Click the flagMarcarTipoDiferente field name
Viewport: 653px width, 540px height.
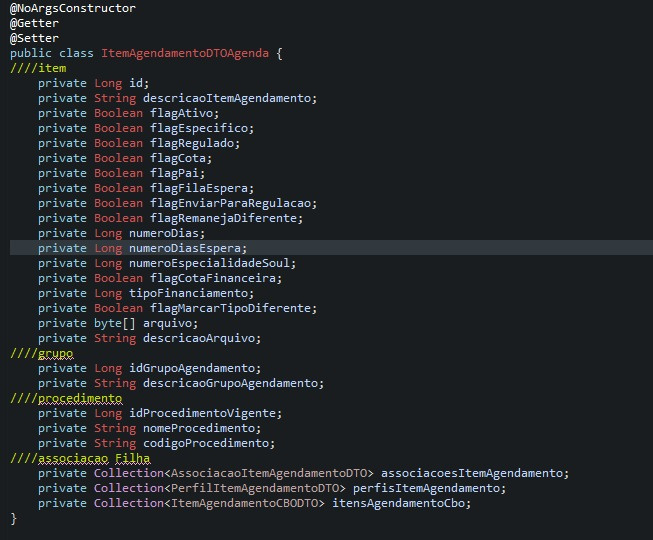(231, 308)
